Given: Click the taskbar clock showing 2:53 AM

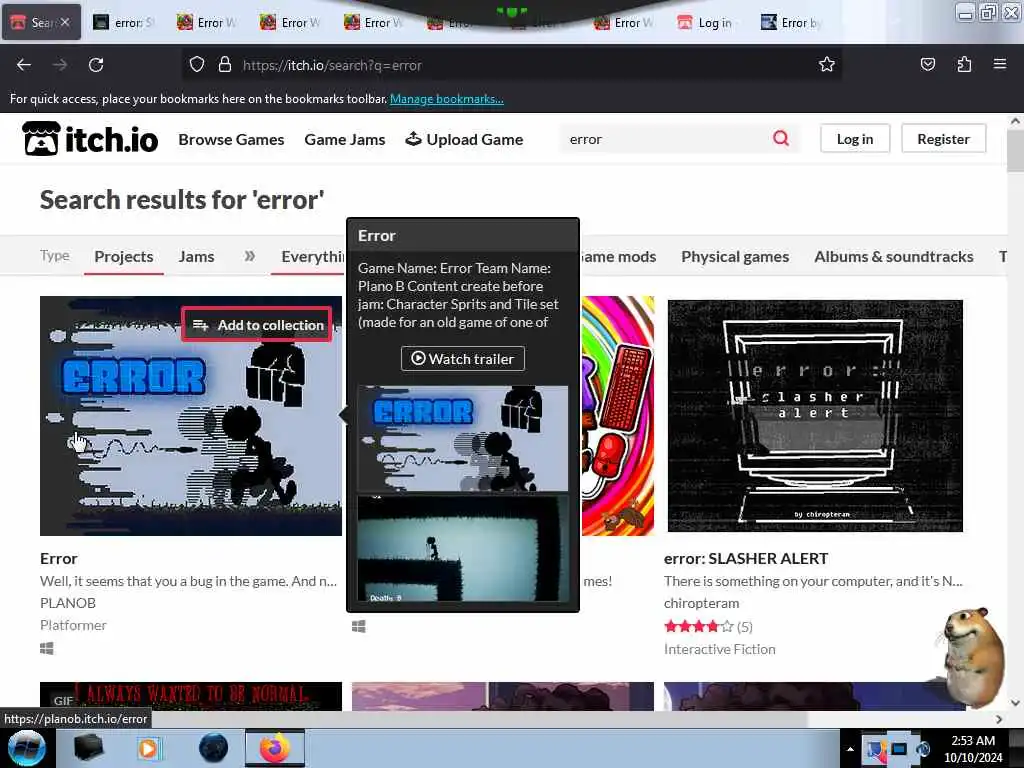Looking at the screenshot, I should point(973,749).
